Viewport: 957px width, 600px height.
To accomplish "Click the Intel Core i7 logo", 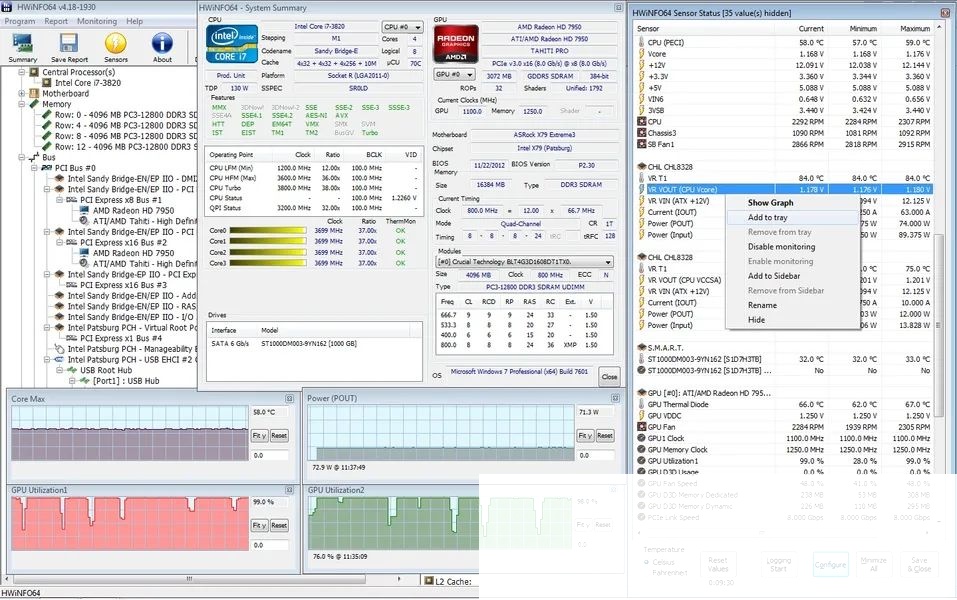I will pos(231,44).
